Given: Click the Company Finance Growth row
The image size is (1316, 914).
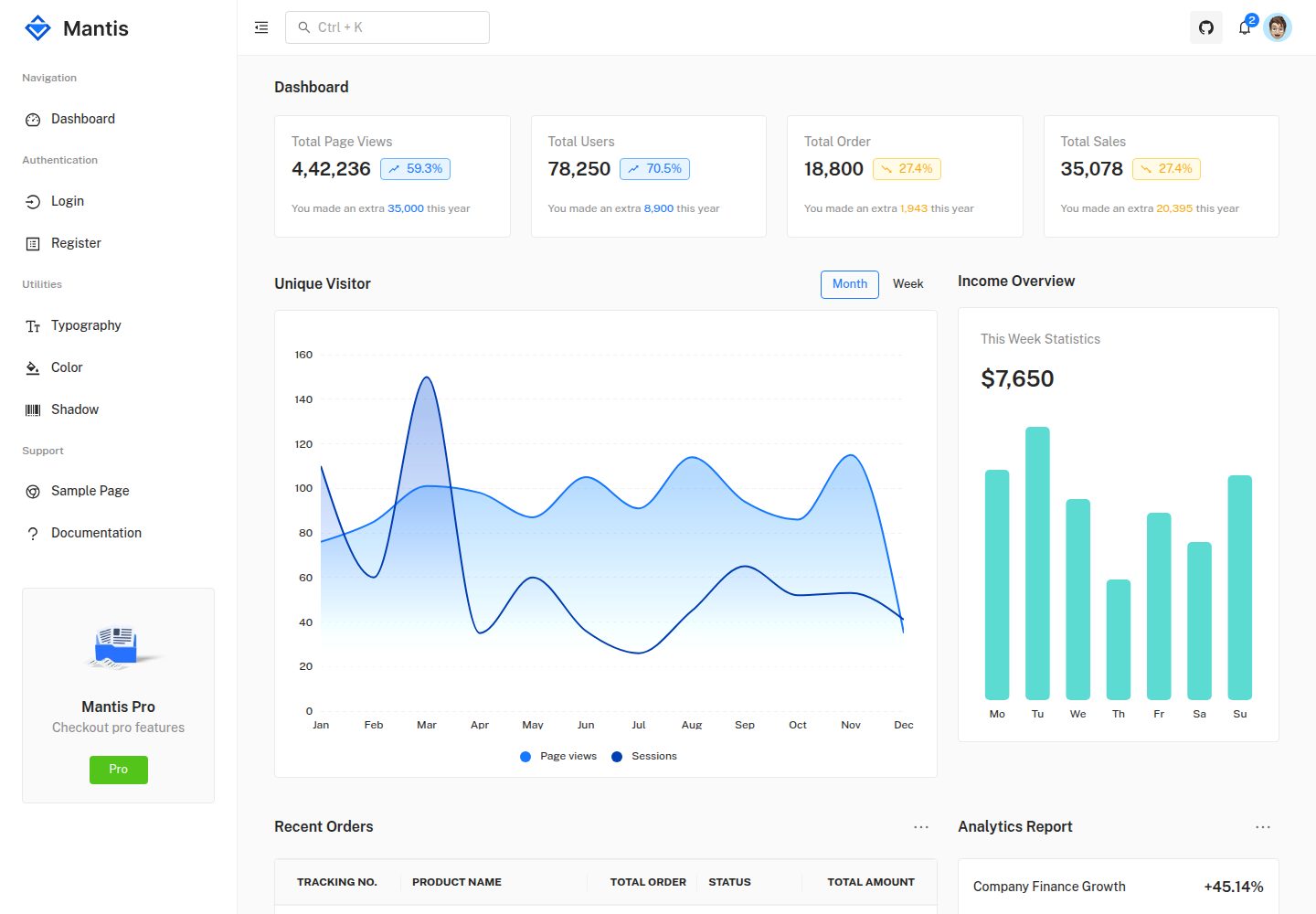Looking at the screenshot, I should 1119,887.
